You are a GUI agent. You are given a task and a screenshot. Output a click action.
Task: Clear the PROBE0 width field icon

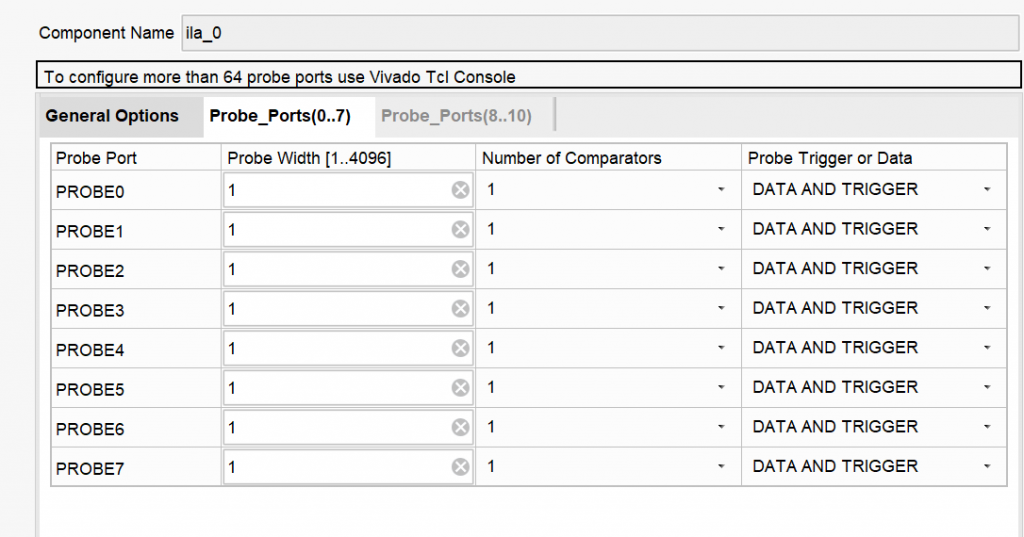coord(460,190)
